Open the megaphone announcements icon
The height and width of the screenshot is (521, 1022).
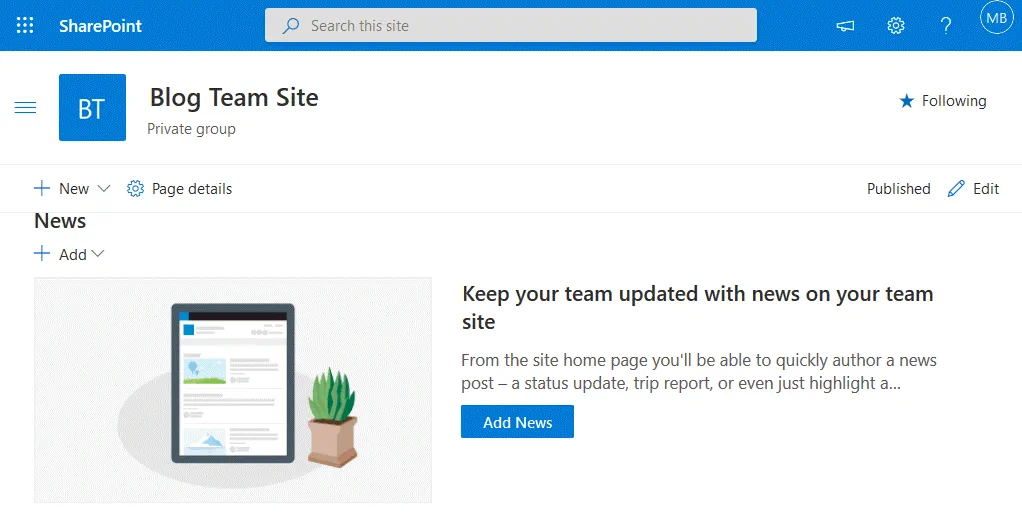click(845, 26)
